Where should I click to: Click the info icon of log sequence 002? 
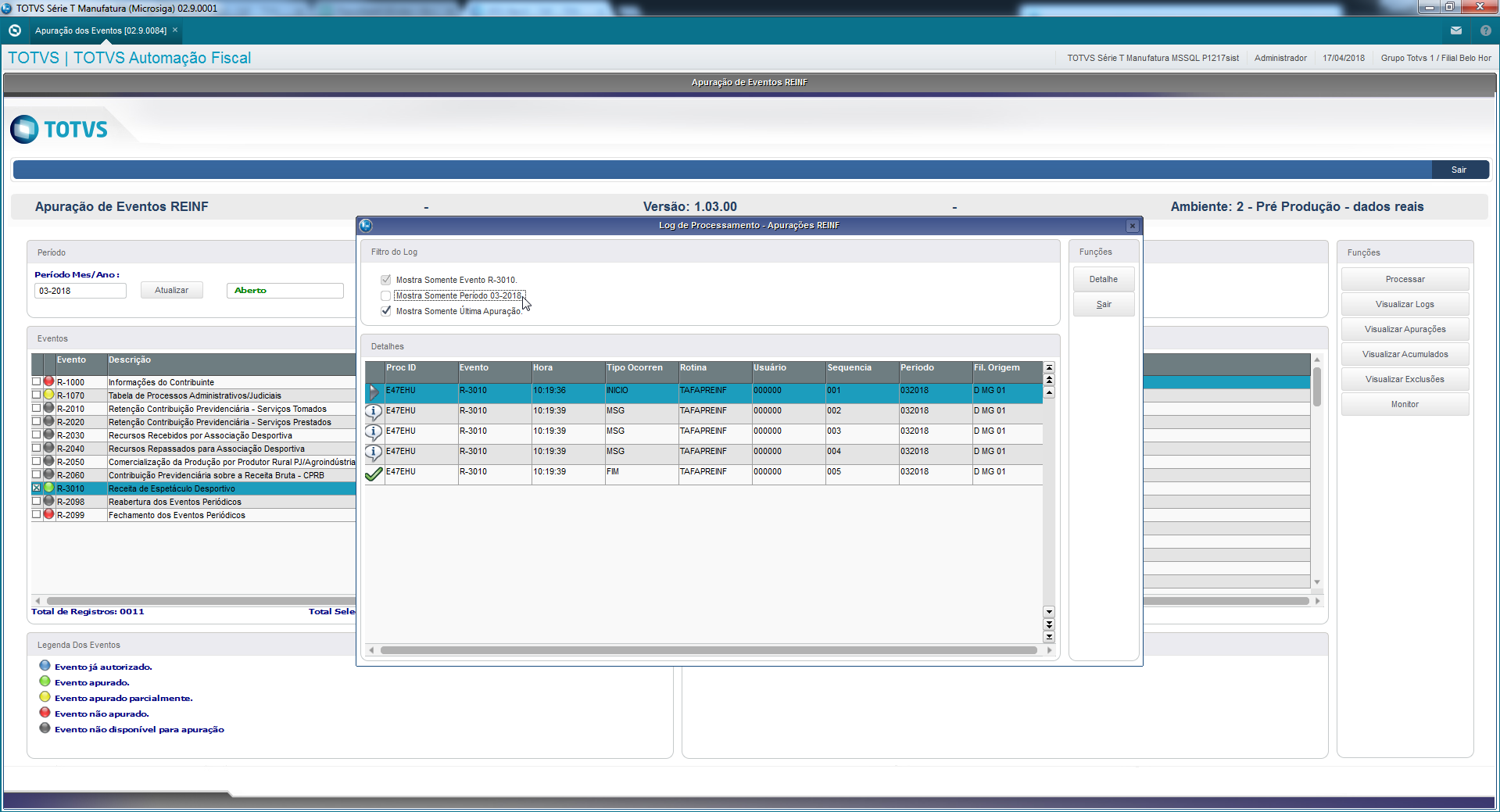pos(374,412)
